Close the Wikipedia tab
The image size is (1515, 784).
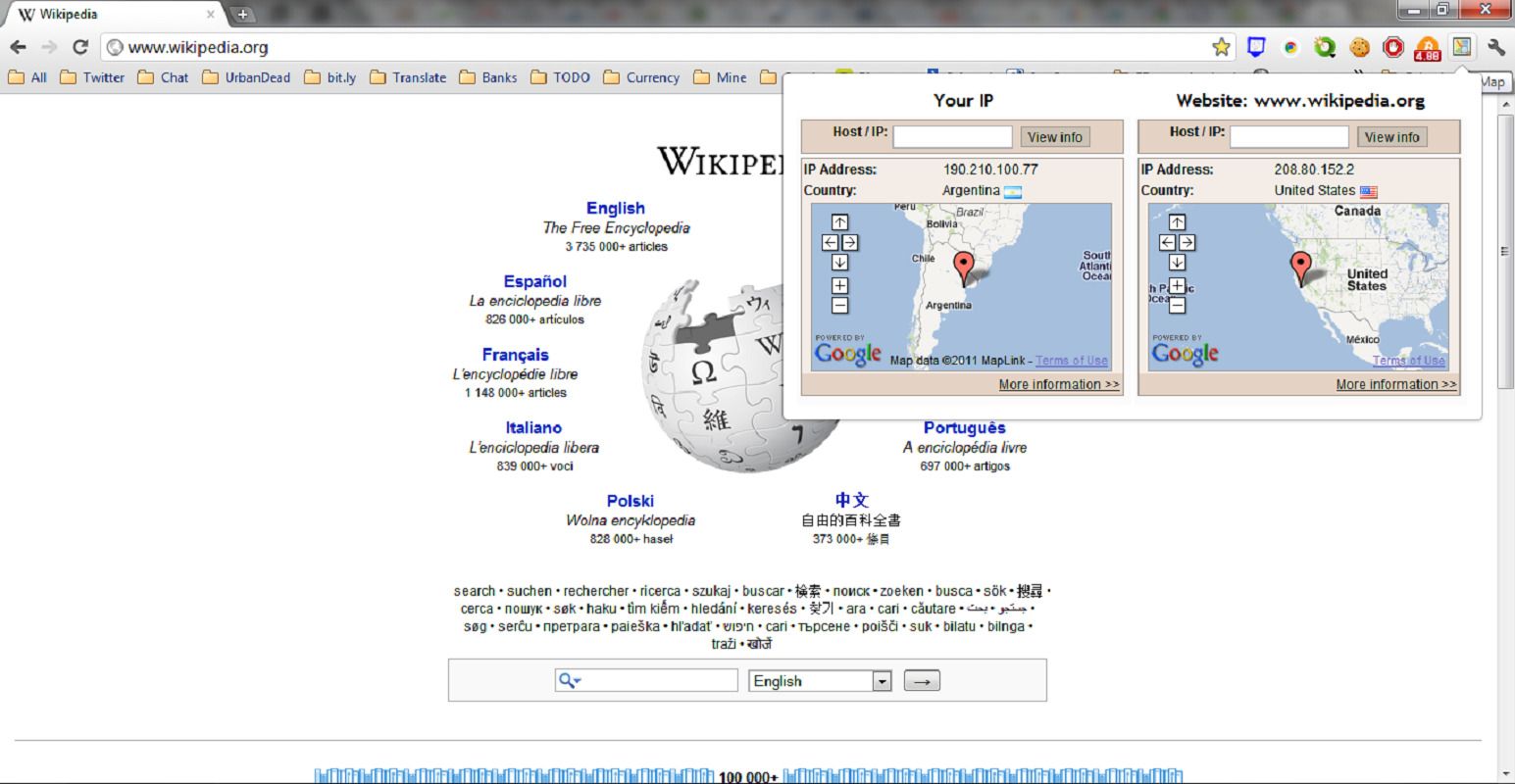point(210,15)
